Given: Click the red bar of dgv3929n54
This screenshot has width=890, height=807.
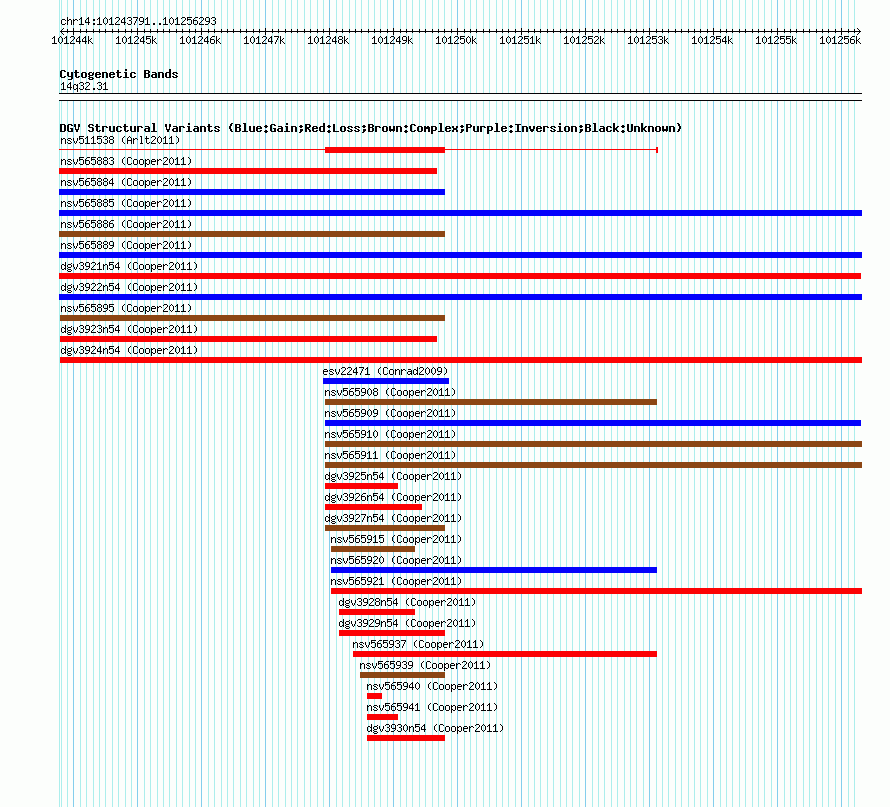Looking at the screenshot, I should tap(392, 633).
